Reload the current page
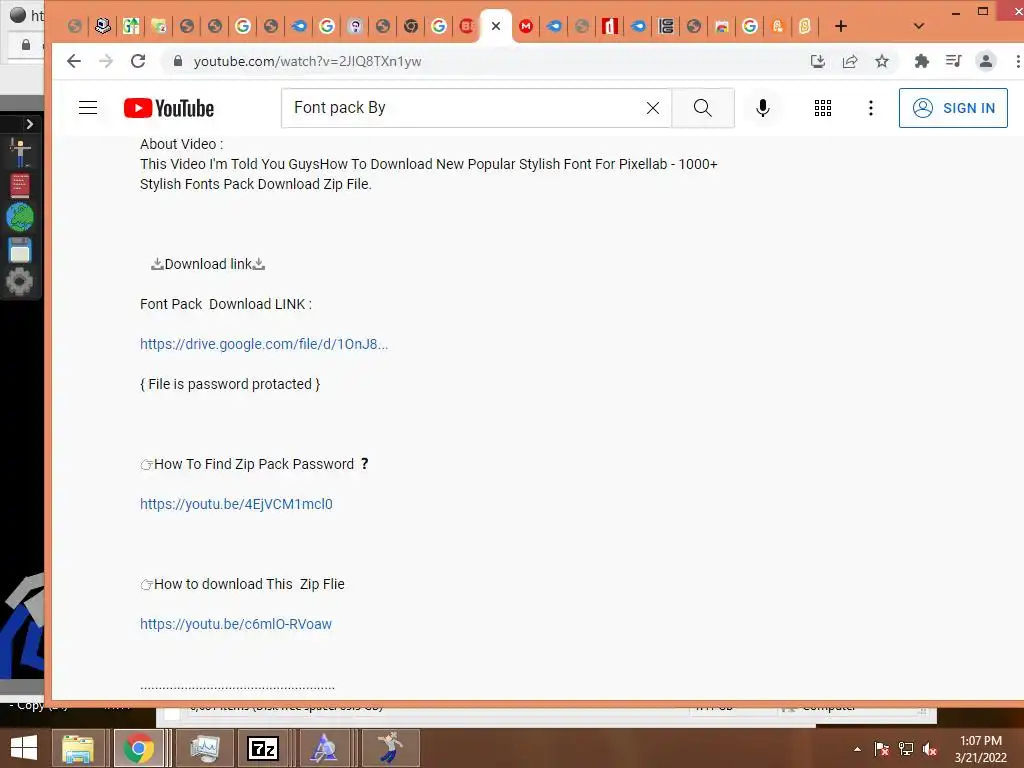 138,61
